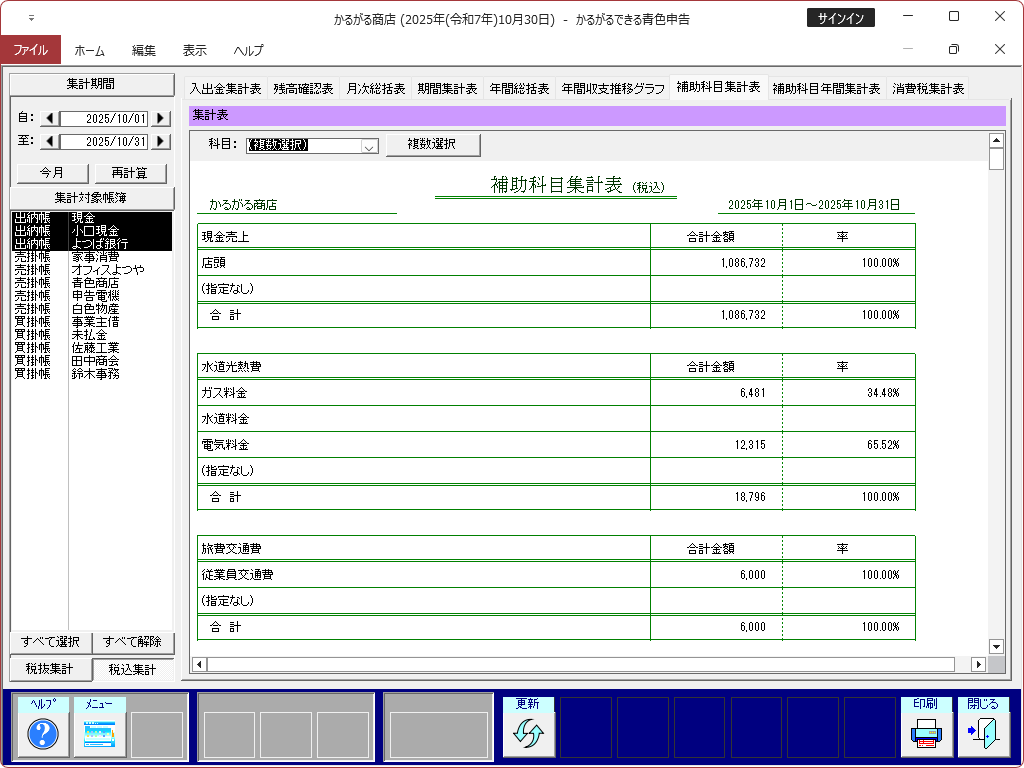The height and width of the screenshot is (768, 1024).
Task: Expand the 科目 account dropdown
Action: [x=369, y=146]
